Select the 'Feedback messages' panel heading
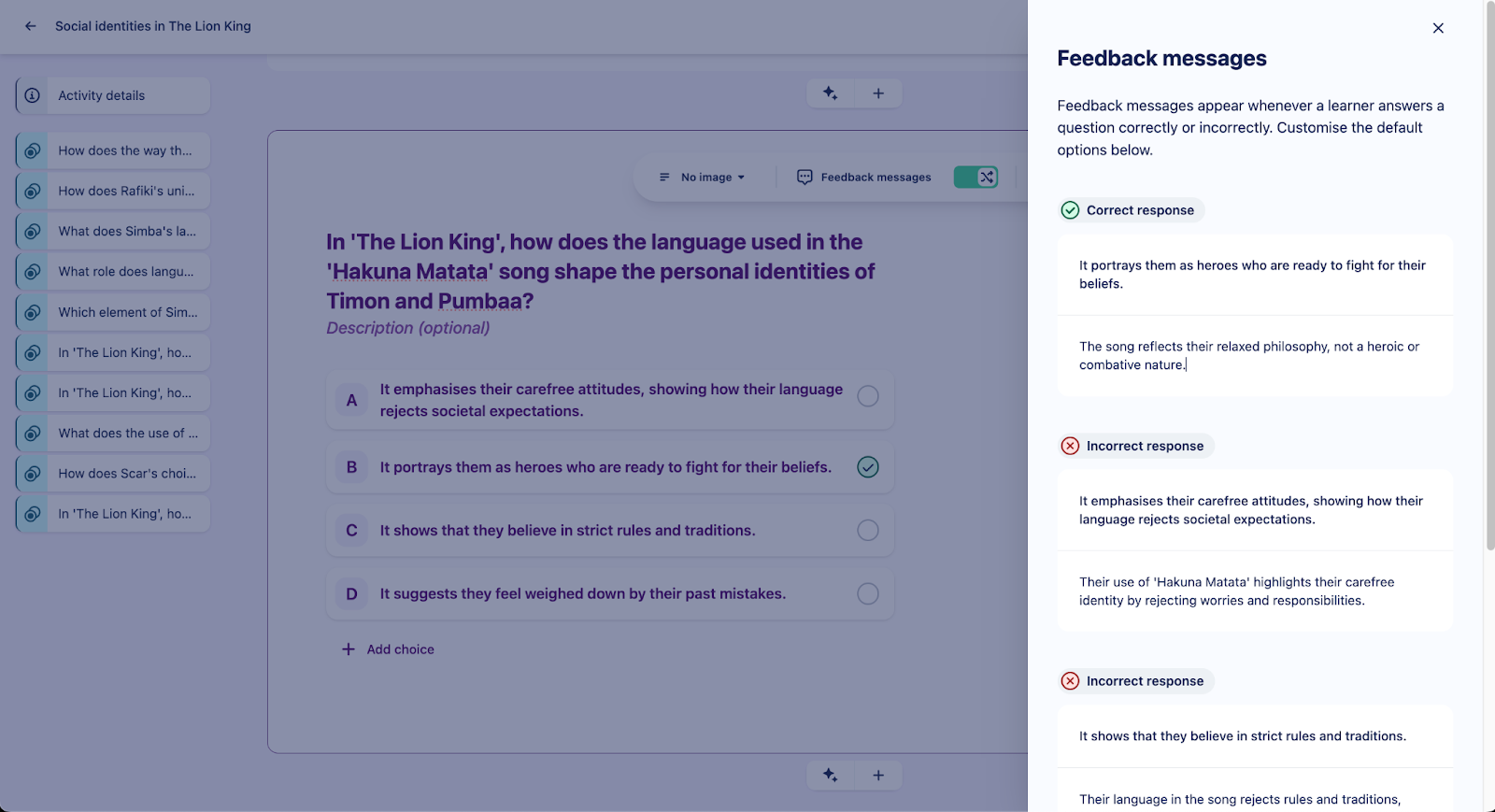The width and height of the screenshot is (1495, 812). [1161, 58]
